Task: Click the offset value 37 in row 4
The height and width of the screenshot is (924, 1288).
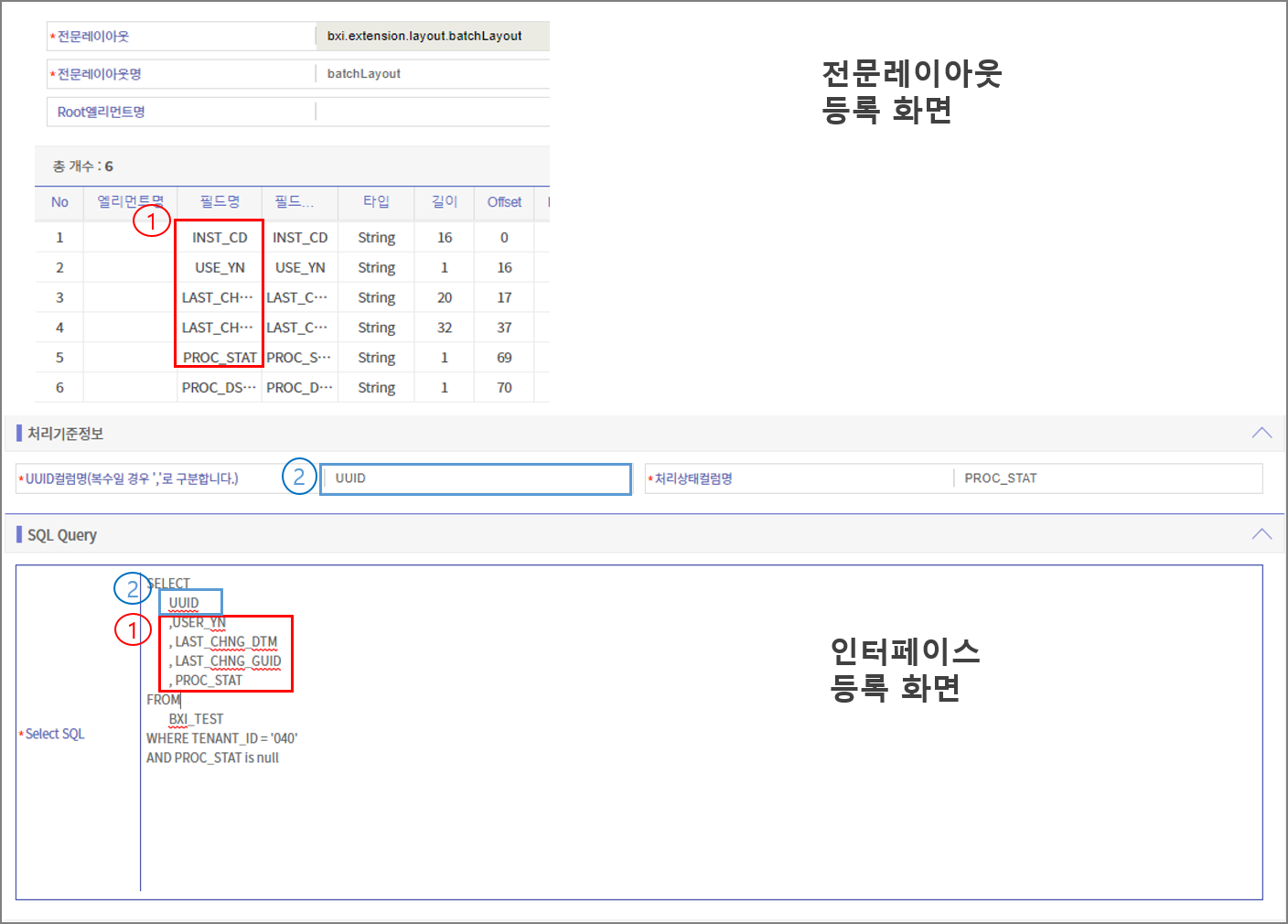Action: 504,328
